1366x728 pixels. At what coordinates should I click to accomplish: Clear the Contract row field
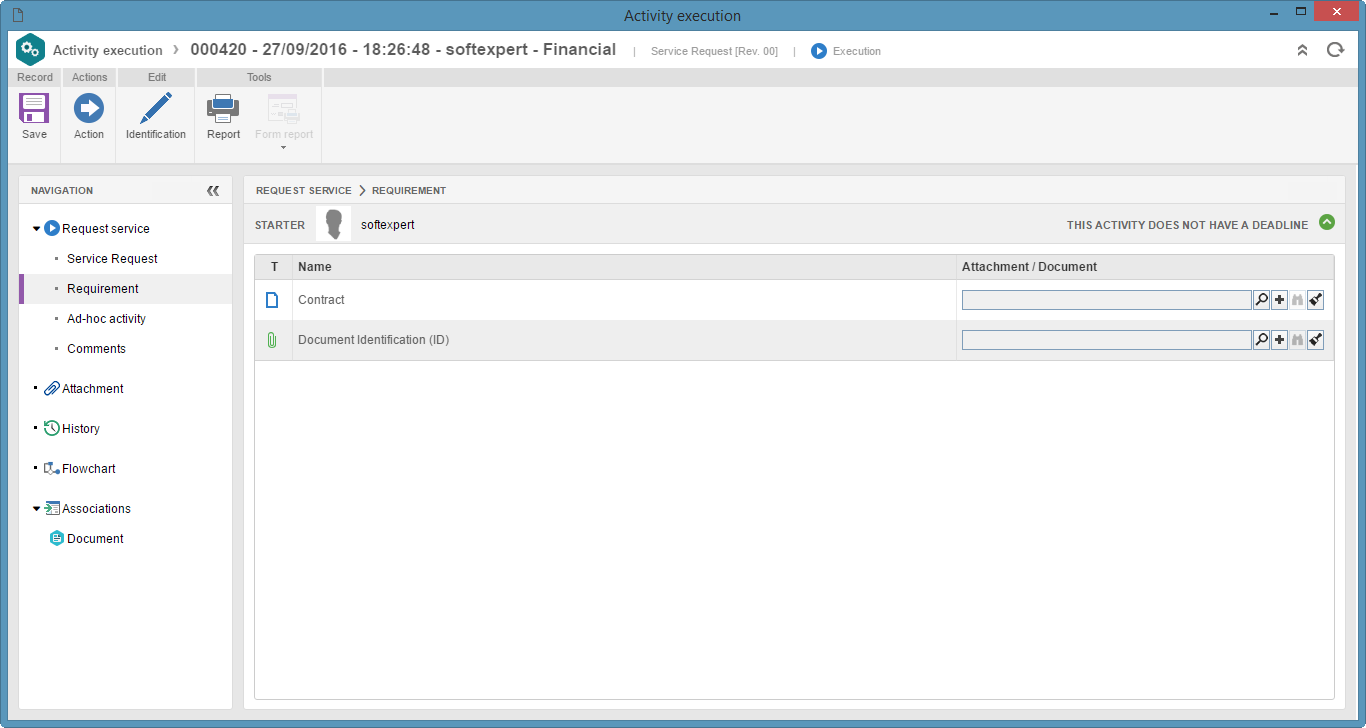(1316, 300)
